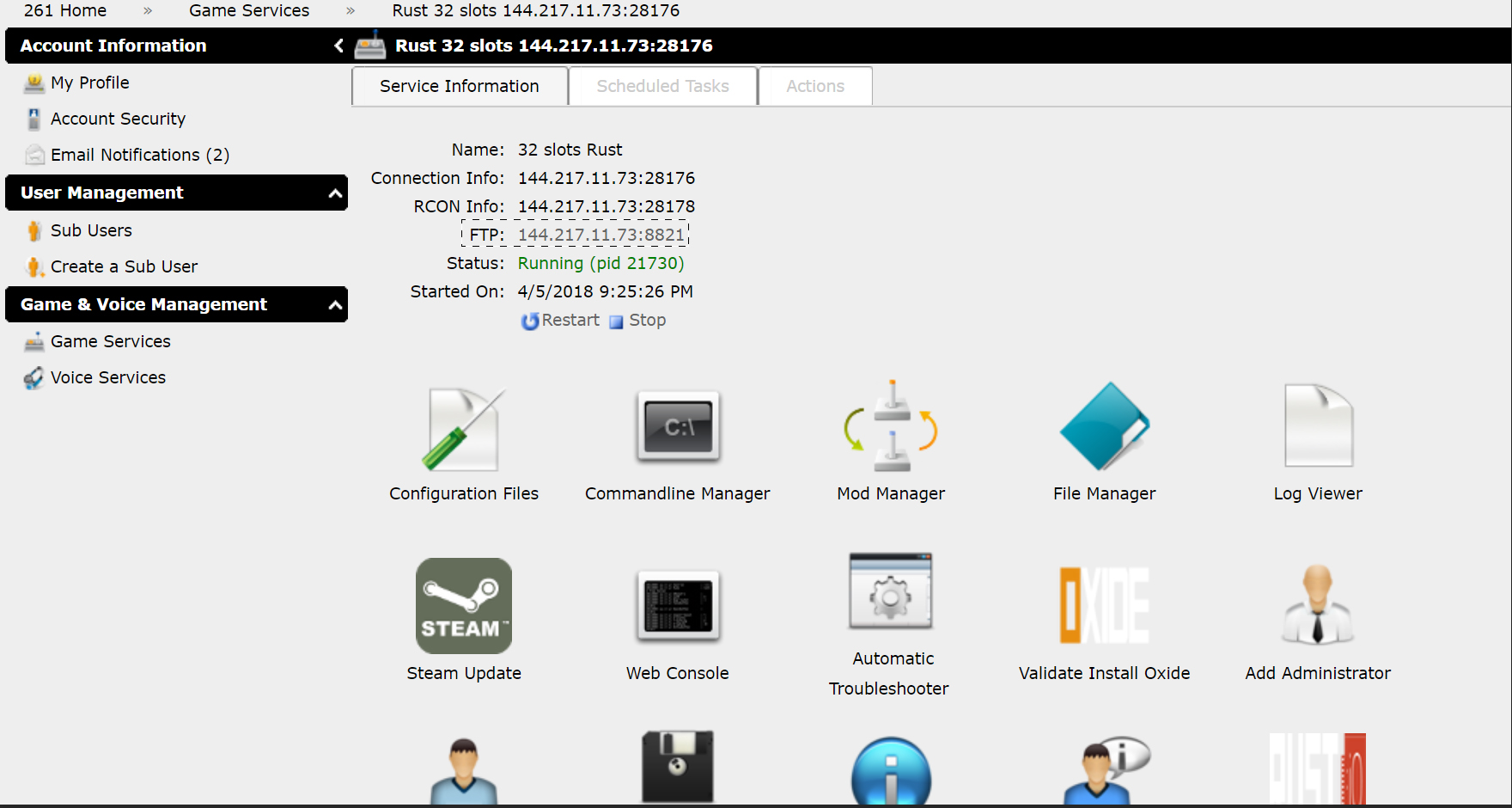Viewport: 1512px width, 808px height.
Task: Click the Voice Services headset icon
Action: (x=34, y=378)
